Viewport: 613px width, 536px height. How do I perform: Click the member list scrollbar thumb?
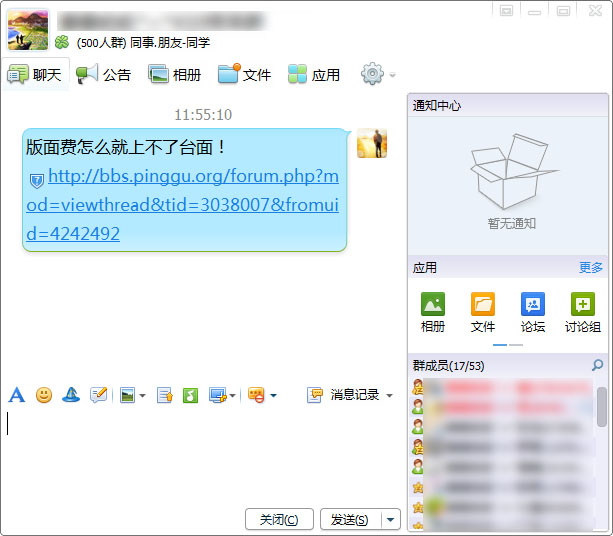coord(602,407)
